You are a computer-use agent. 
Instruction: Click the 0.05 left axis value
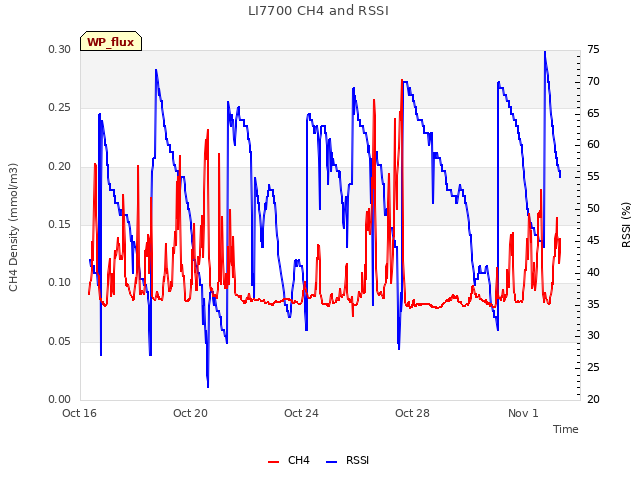(x=60, y=341)
